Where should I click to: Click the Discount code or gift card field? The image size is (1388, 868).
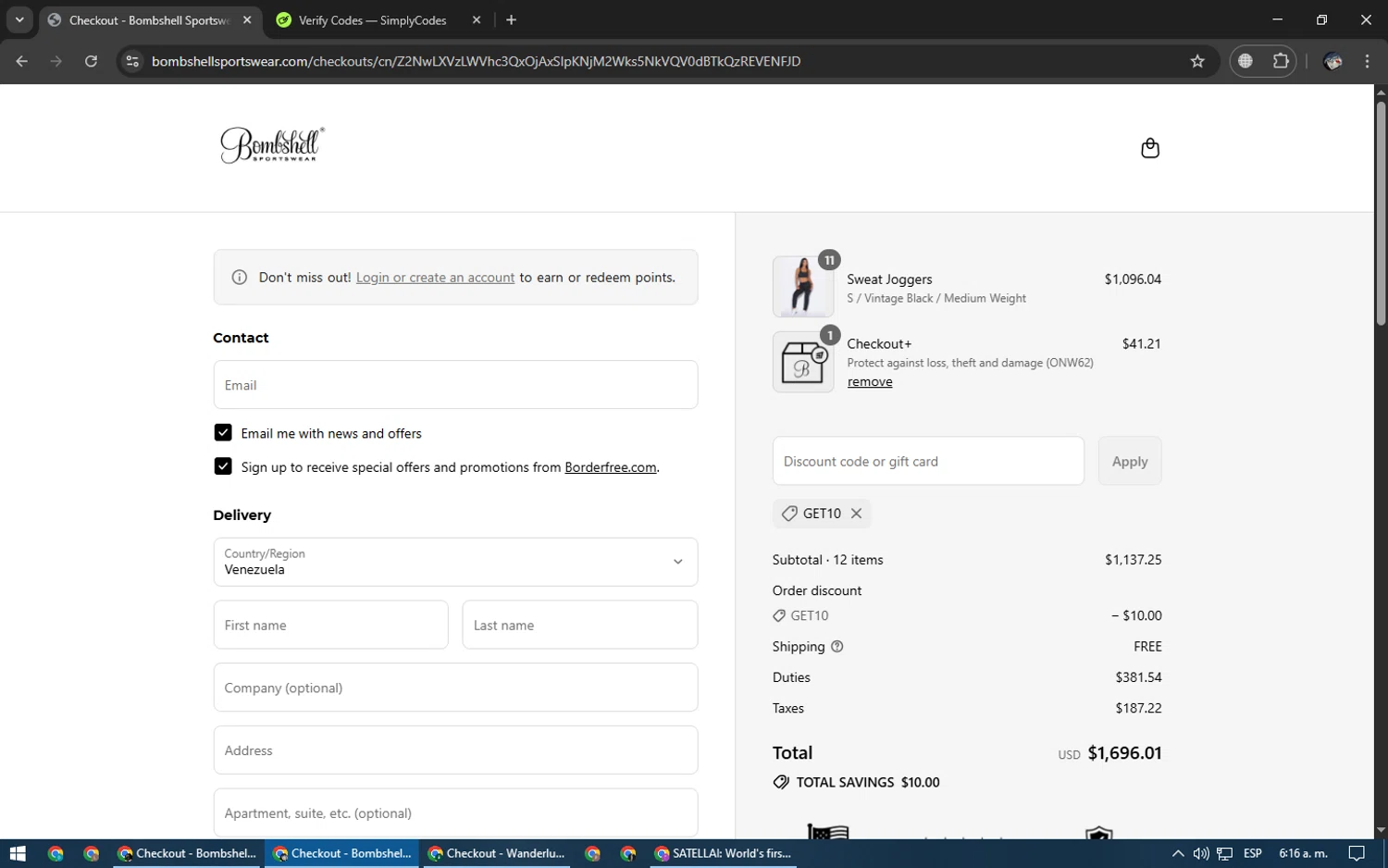(928, 461)
